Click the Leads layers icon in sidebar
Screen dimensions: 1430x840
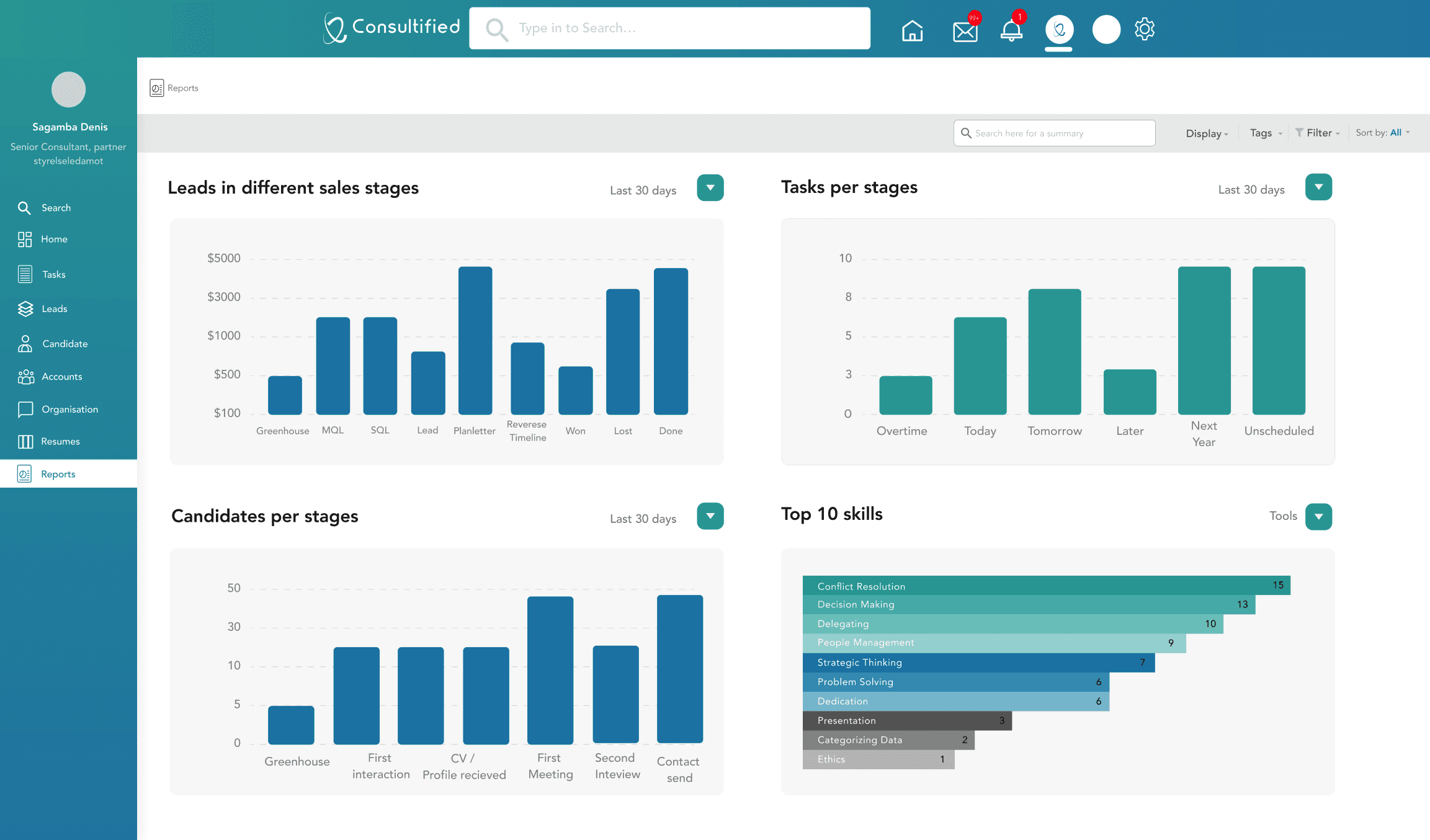[x=25, y=308]
